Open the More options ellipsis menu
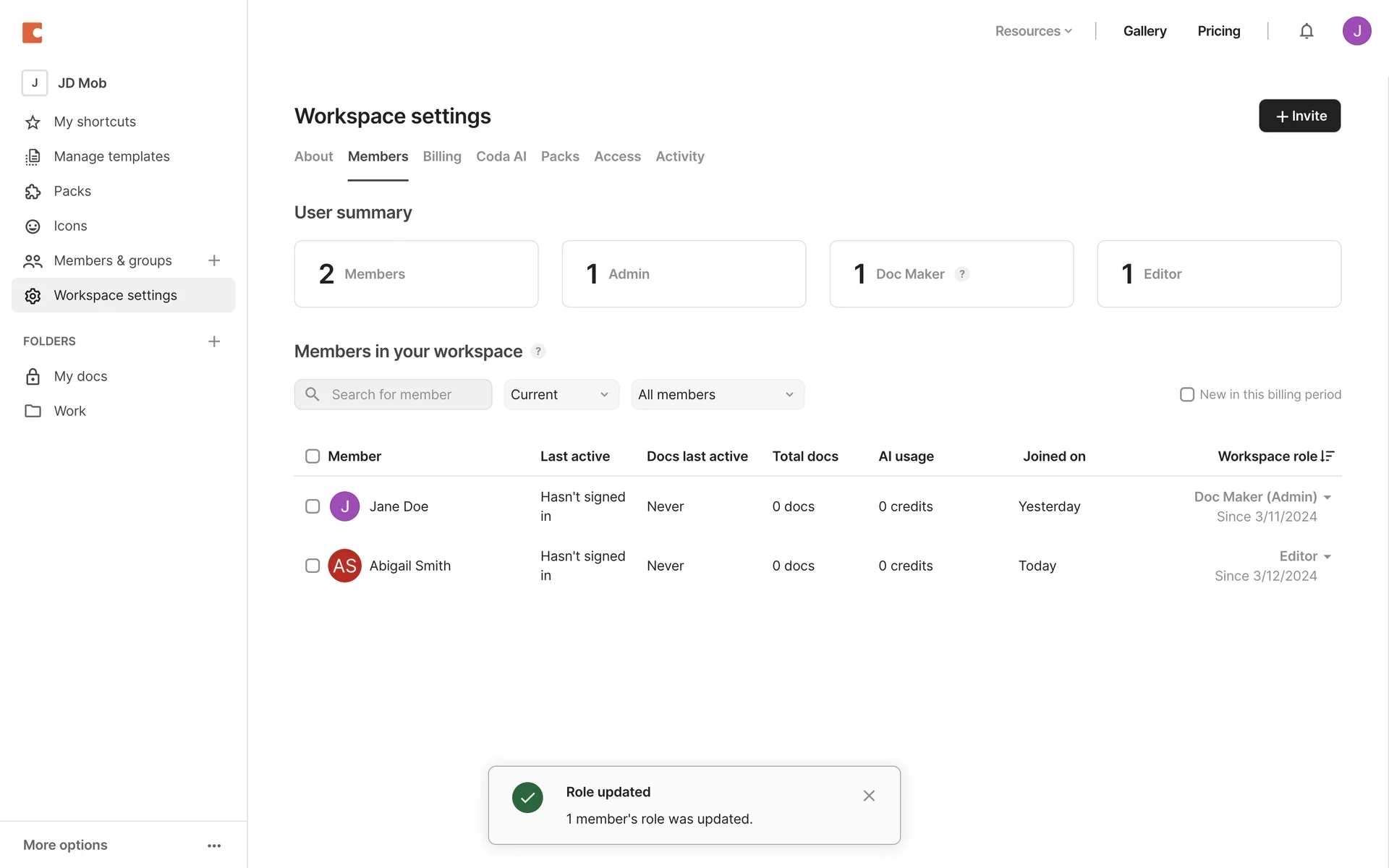Screen dimensions: 1389x868 [214, 845]
